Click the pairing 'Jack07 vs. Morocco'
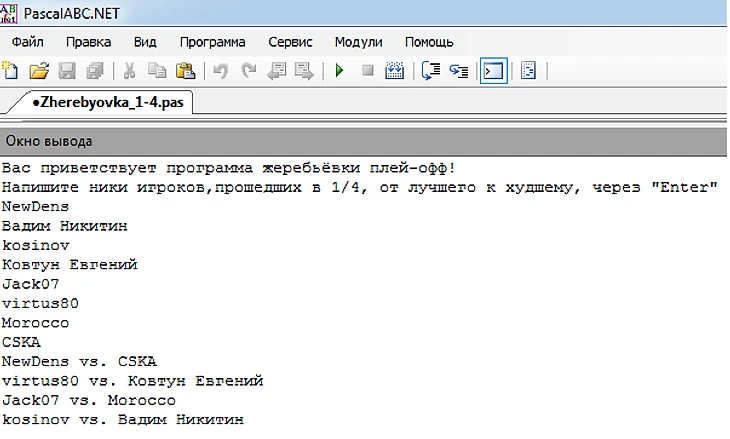This screenshot has height=439, width=730. click(x=89, y=400)
